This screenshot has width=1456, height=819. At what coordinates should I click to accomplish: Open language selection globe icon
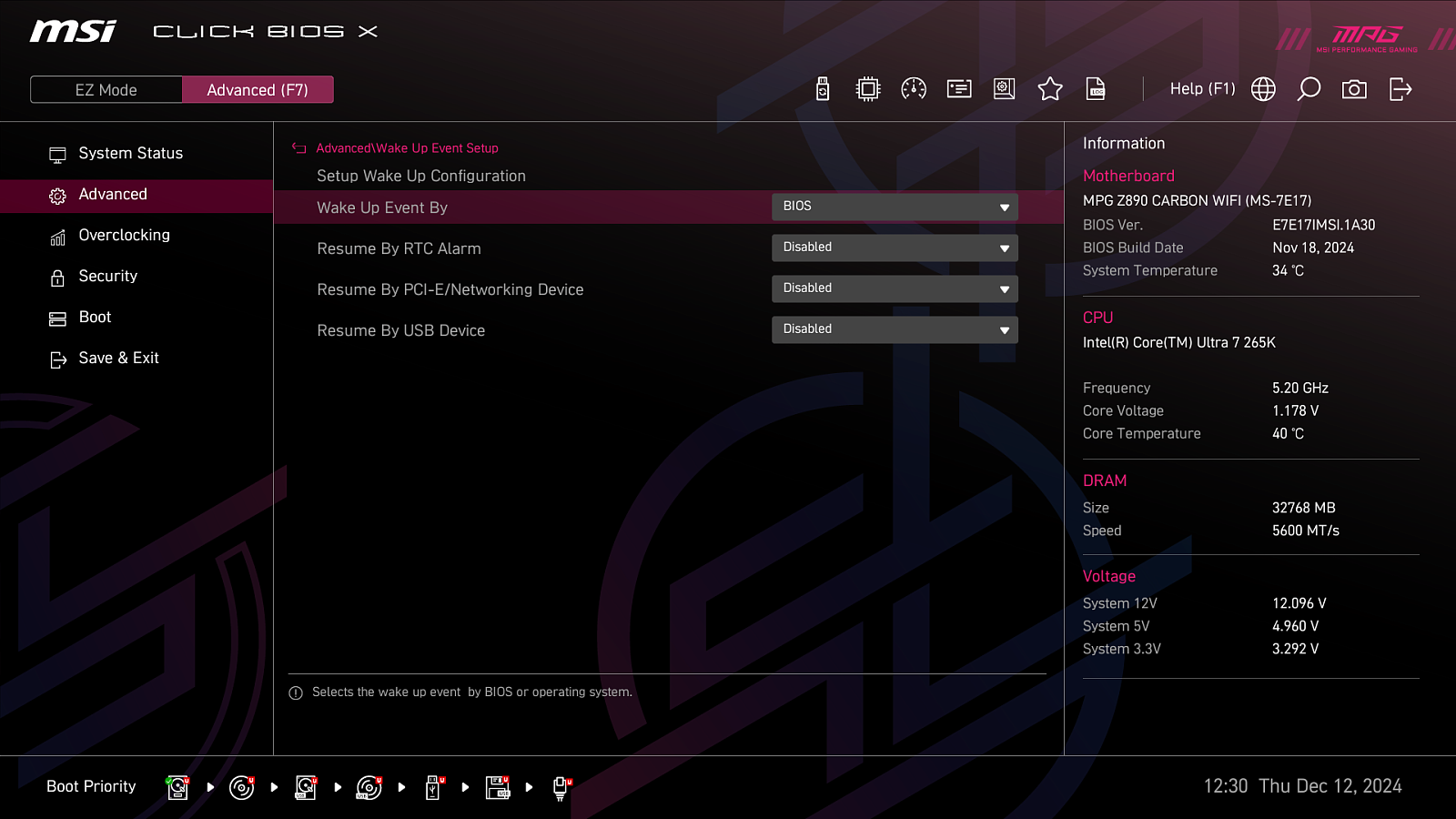[x=1263, y=89]
